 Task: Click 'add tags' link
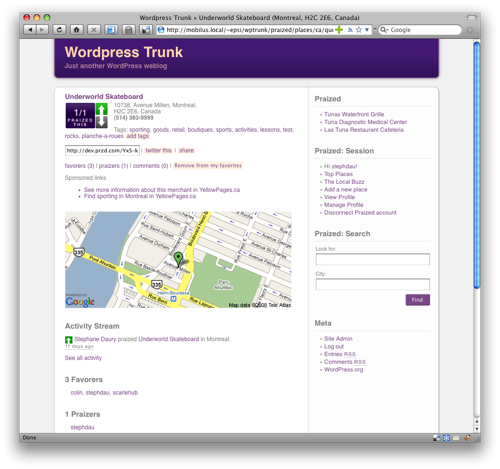pyautogui.click(x=138, y=136)
